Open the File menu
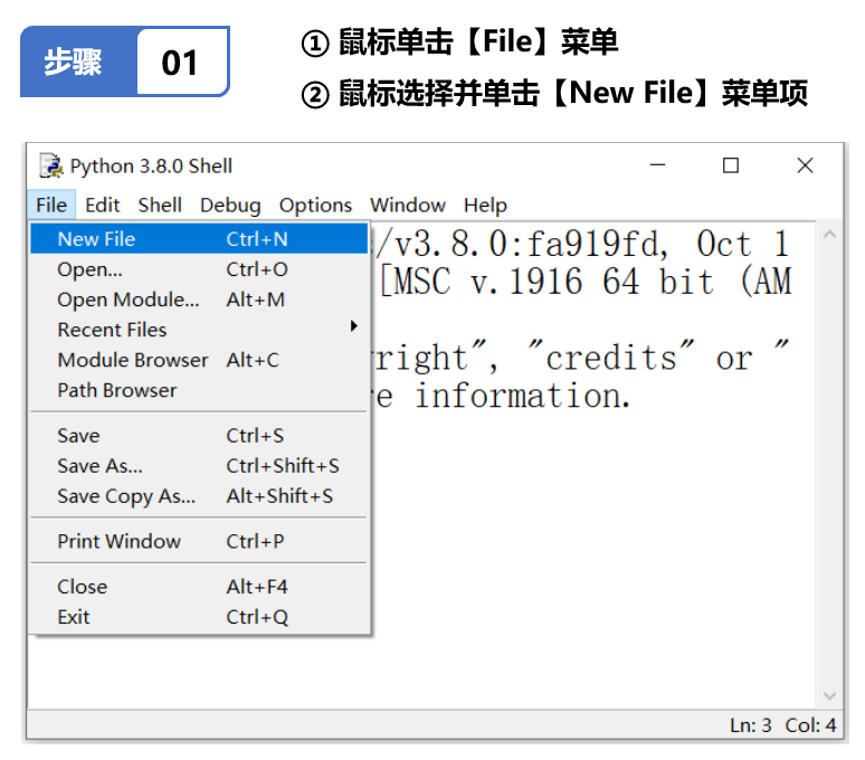The height and width of the screenshot is (760, 865). (x=51, y=205)
